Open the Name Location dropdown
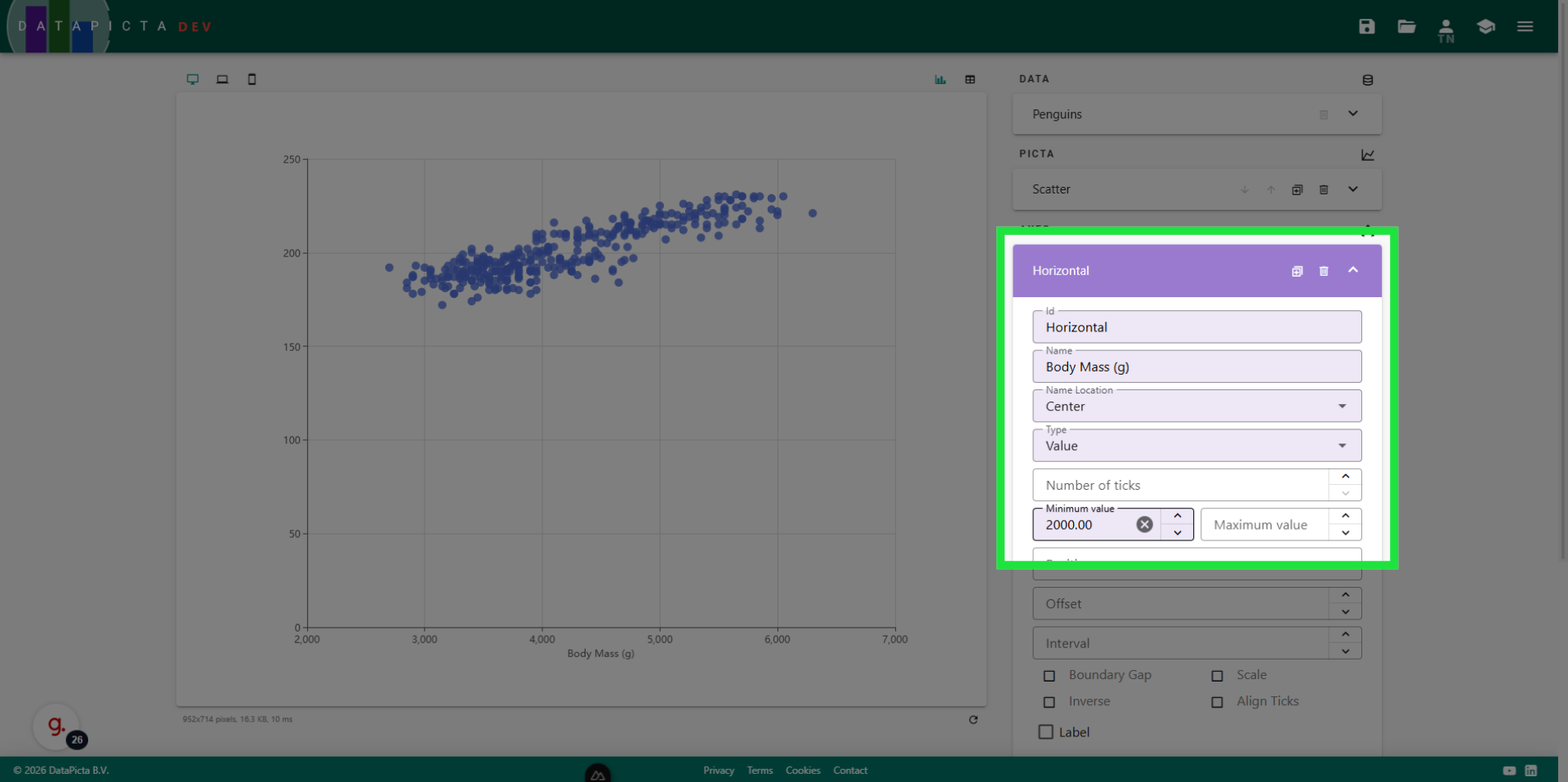Image resolution: width=1568 pixels, height=782 pixels. point(1196,407)
